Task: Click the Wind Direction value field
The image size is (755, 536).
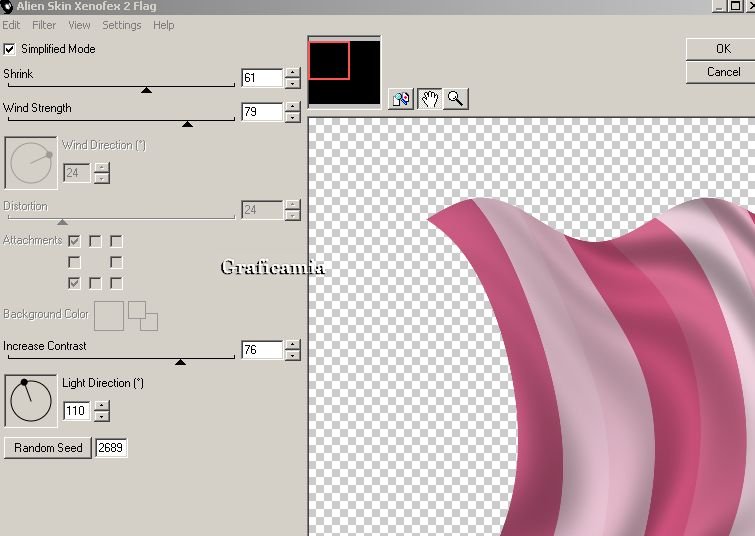Action: (77, 173)
